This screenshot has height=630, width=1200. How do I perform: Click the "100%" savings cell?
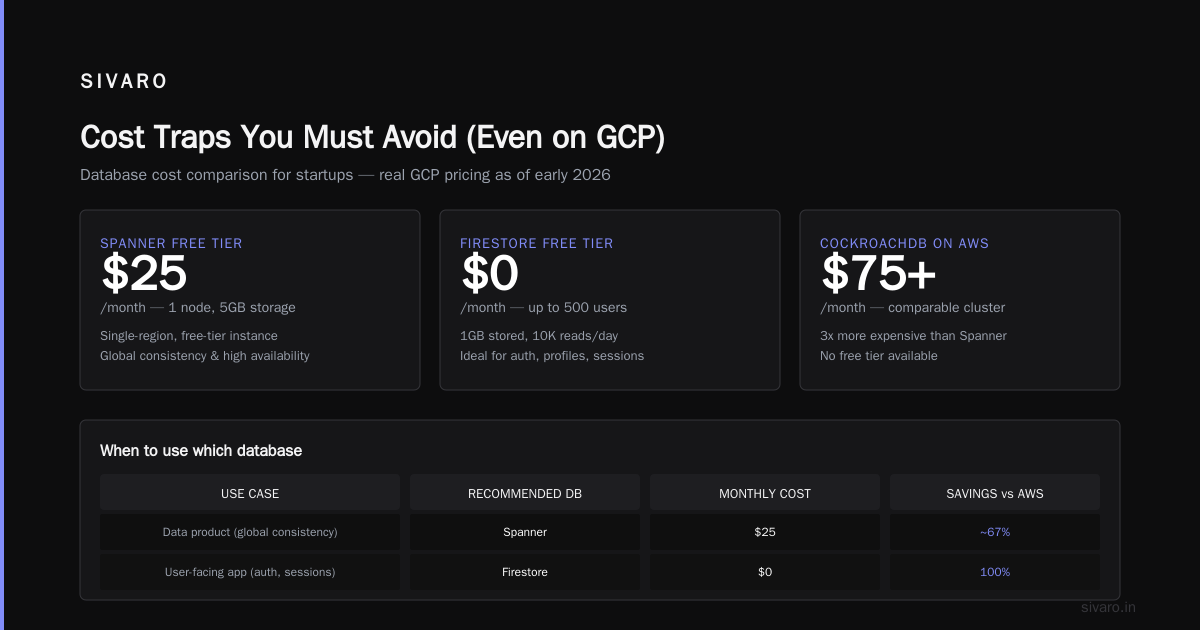click(x=995, y=572)
